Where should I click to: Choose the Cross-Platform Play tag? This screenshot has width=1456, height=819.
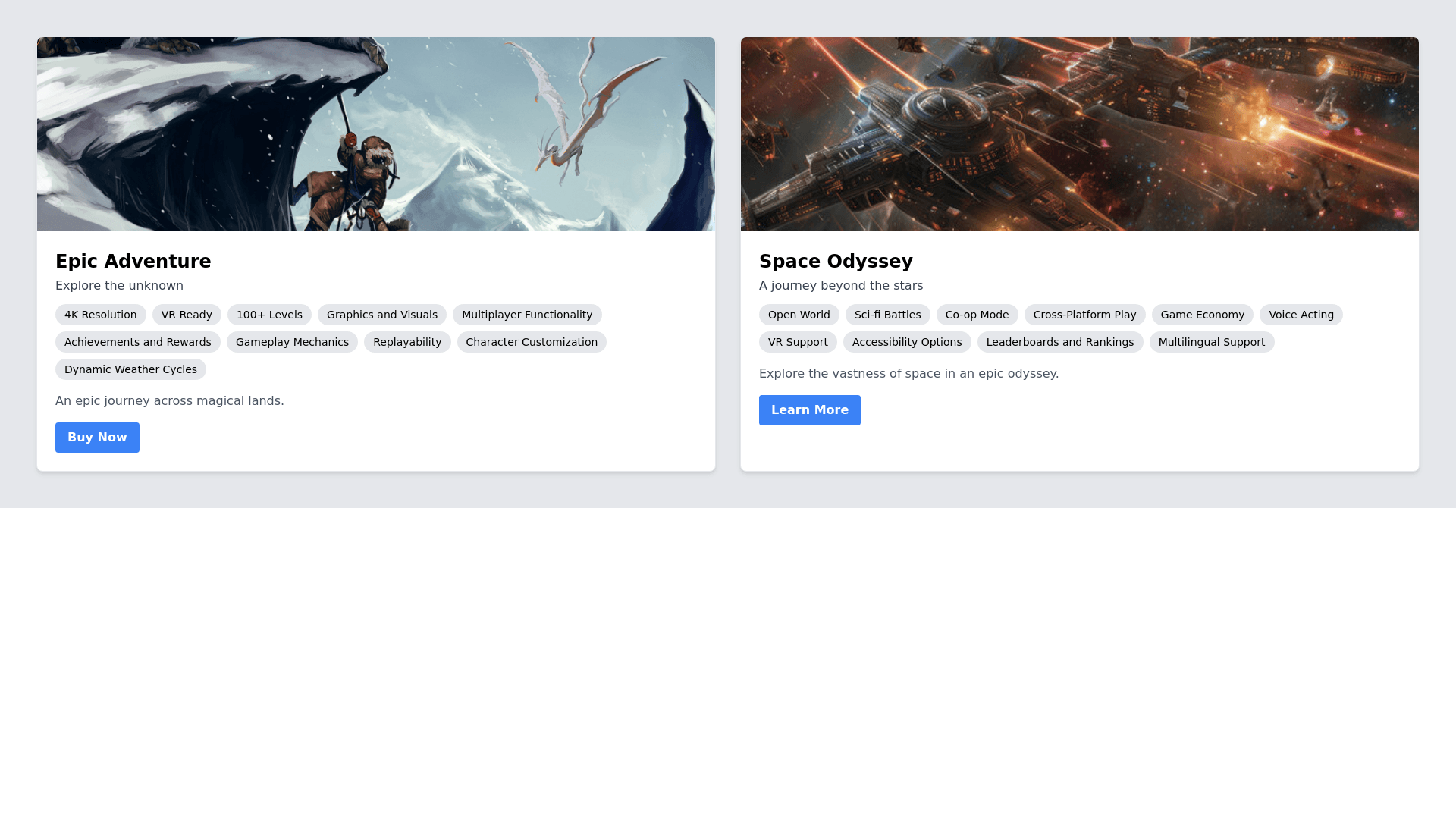click(1084, 315)
